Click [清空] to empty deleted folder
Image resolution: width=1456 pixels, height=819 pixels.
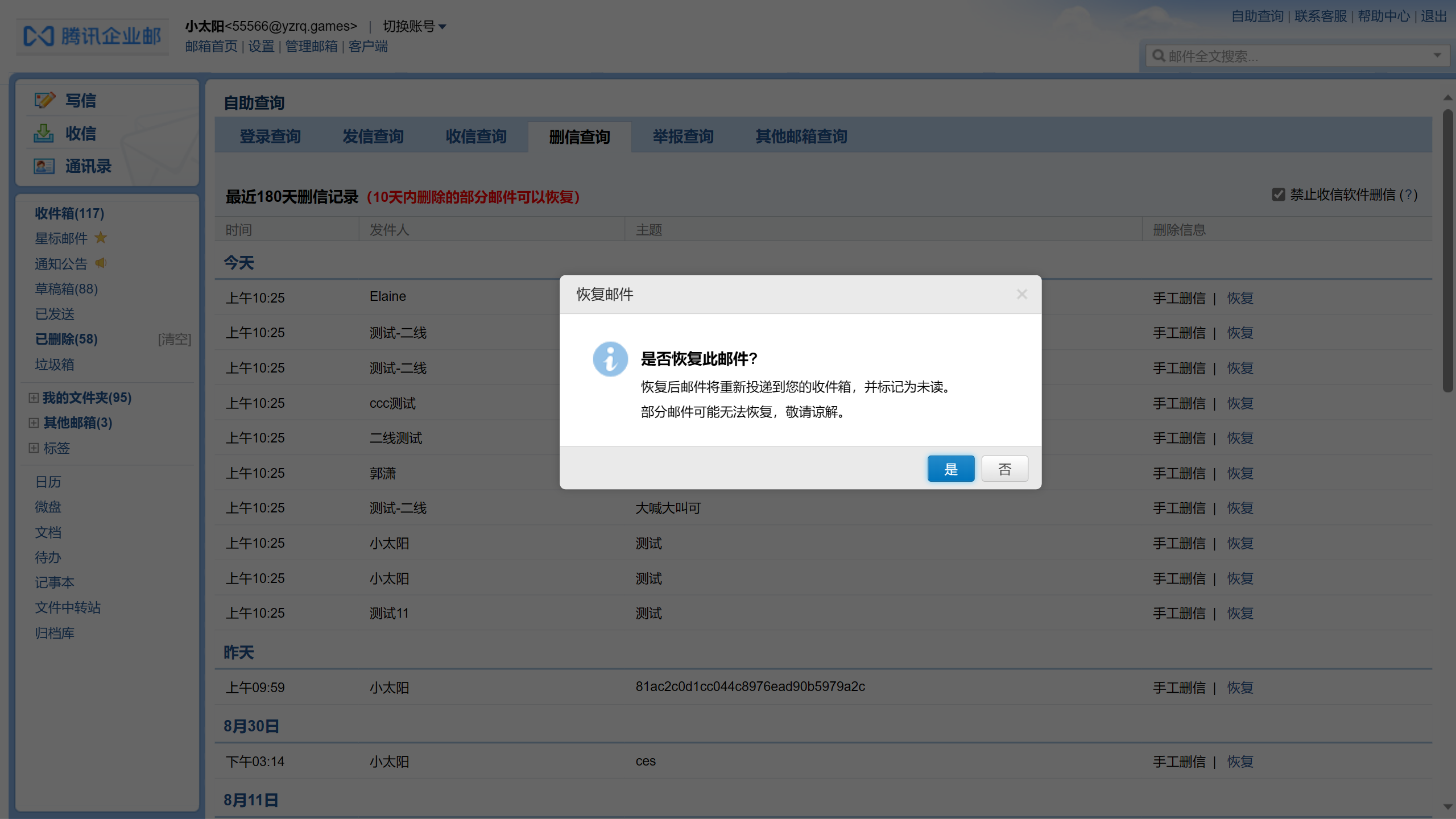click(x=175, y=339)
